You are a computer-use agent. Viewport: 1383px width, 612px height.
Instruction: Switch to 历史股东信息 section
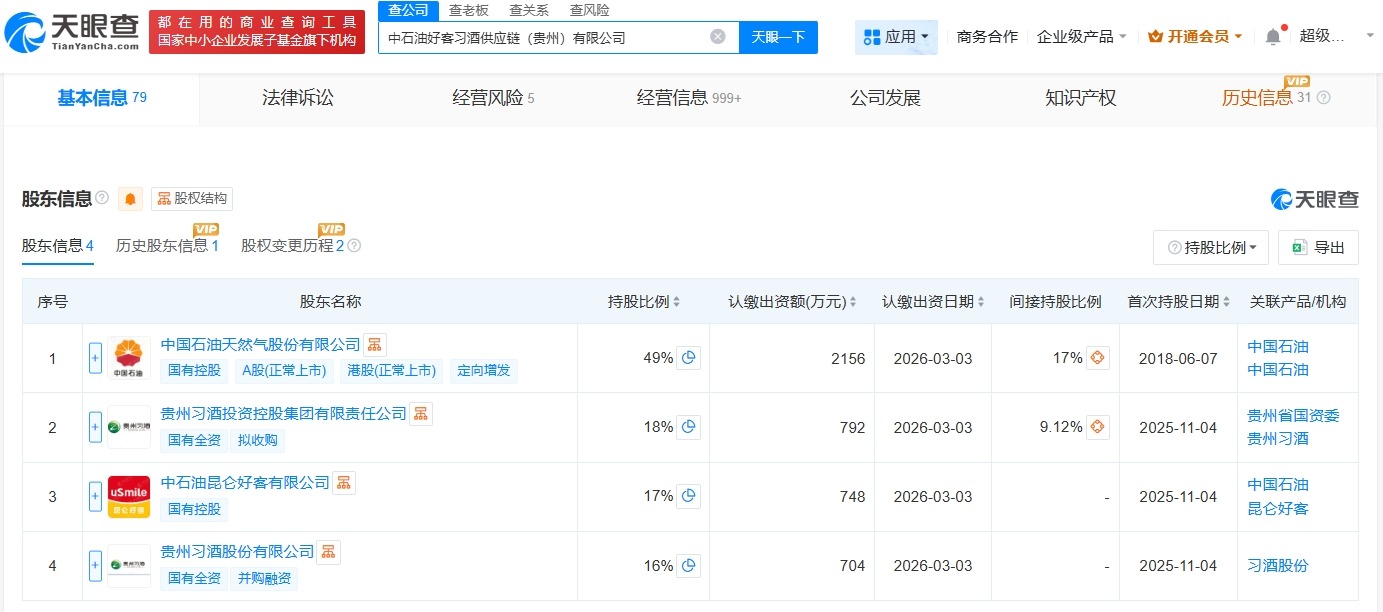coord(160,243)
